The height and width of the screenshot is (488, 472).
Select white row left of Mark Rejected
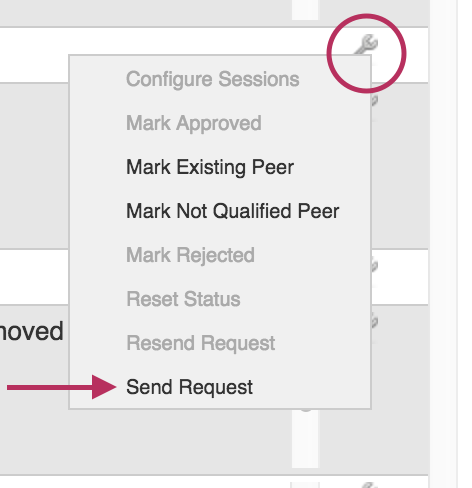34,277
